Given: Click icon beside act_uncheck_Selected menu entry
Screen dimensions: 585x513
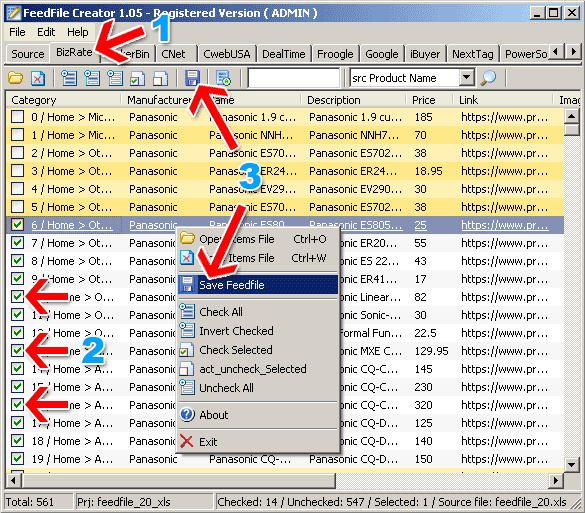Looking at the screenshot, I should (x=187, y=369).
